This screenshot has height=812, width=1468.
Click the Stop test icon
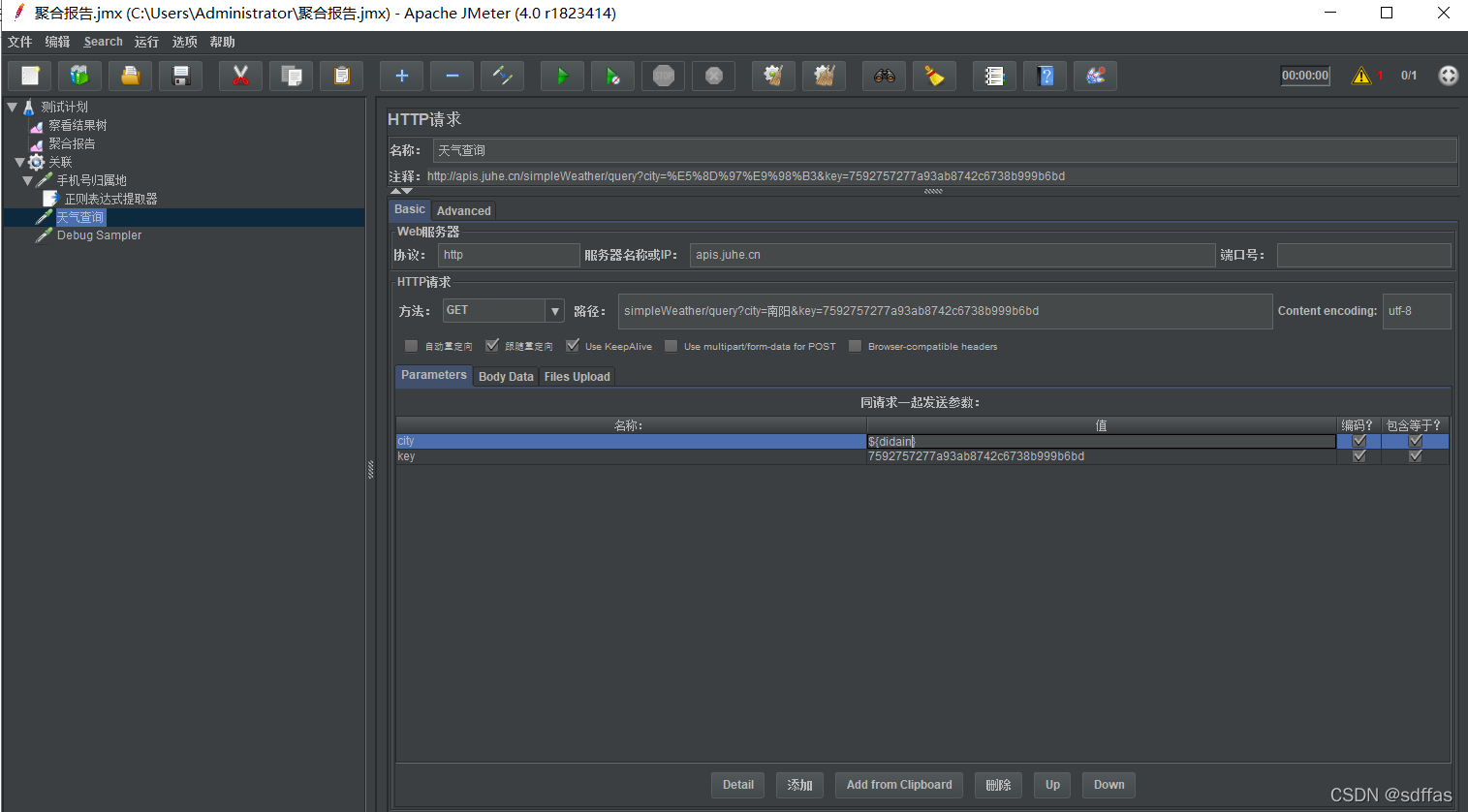click(x=664, y=76)
